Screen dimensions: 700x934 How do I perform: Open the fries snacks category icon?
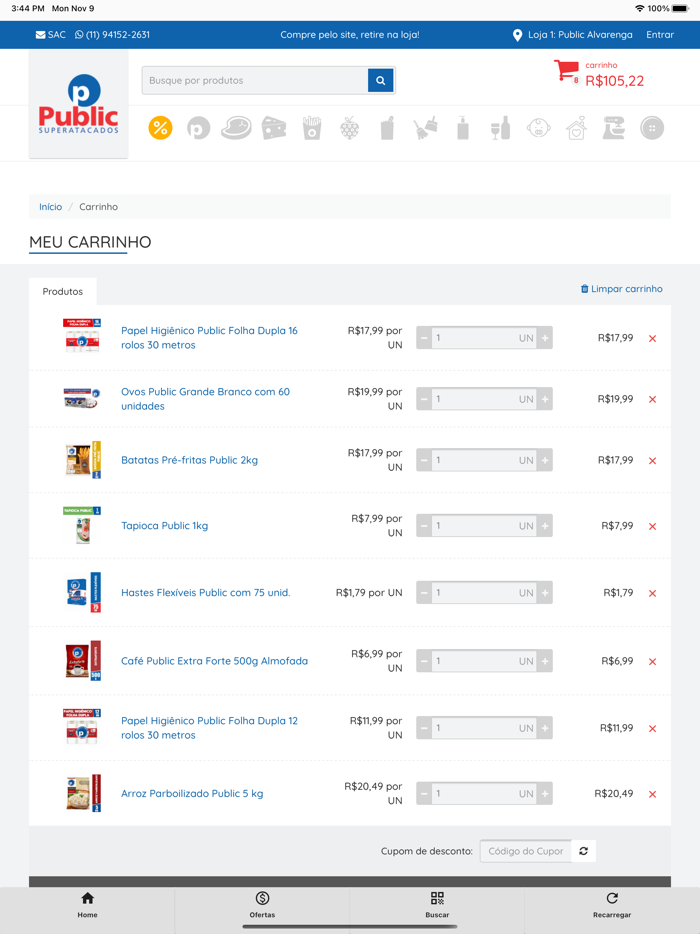pyautogui.click(x=312, y=128)
